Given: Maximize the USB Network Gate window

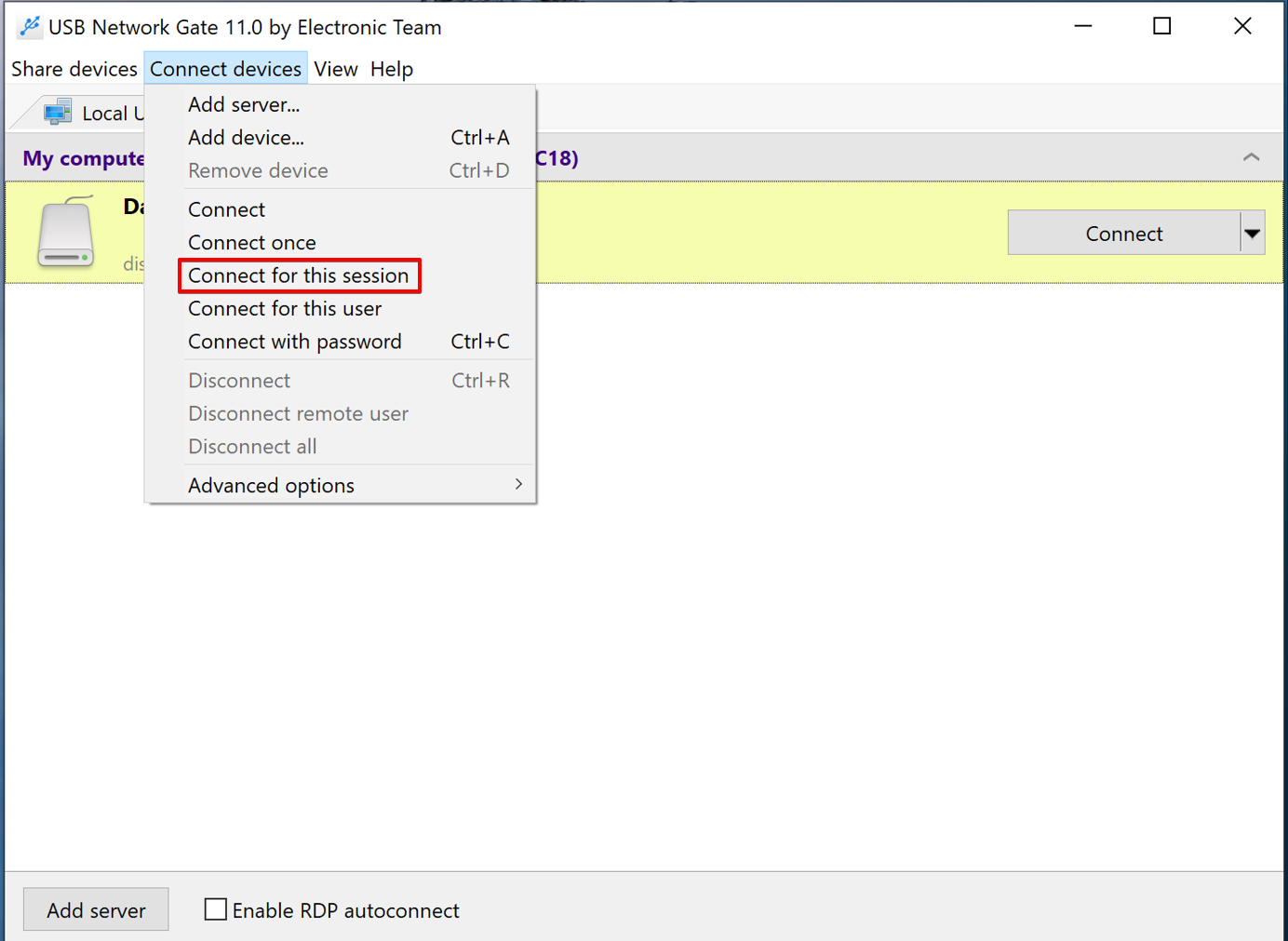Looking at the screenshot, I should pos(1161,26).
